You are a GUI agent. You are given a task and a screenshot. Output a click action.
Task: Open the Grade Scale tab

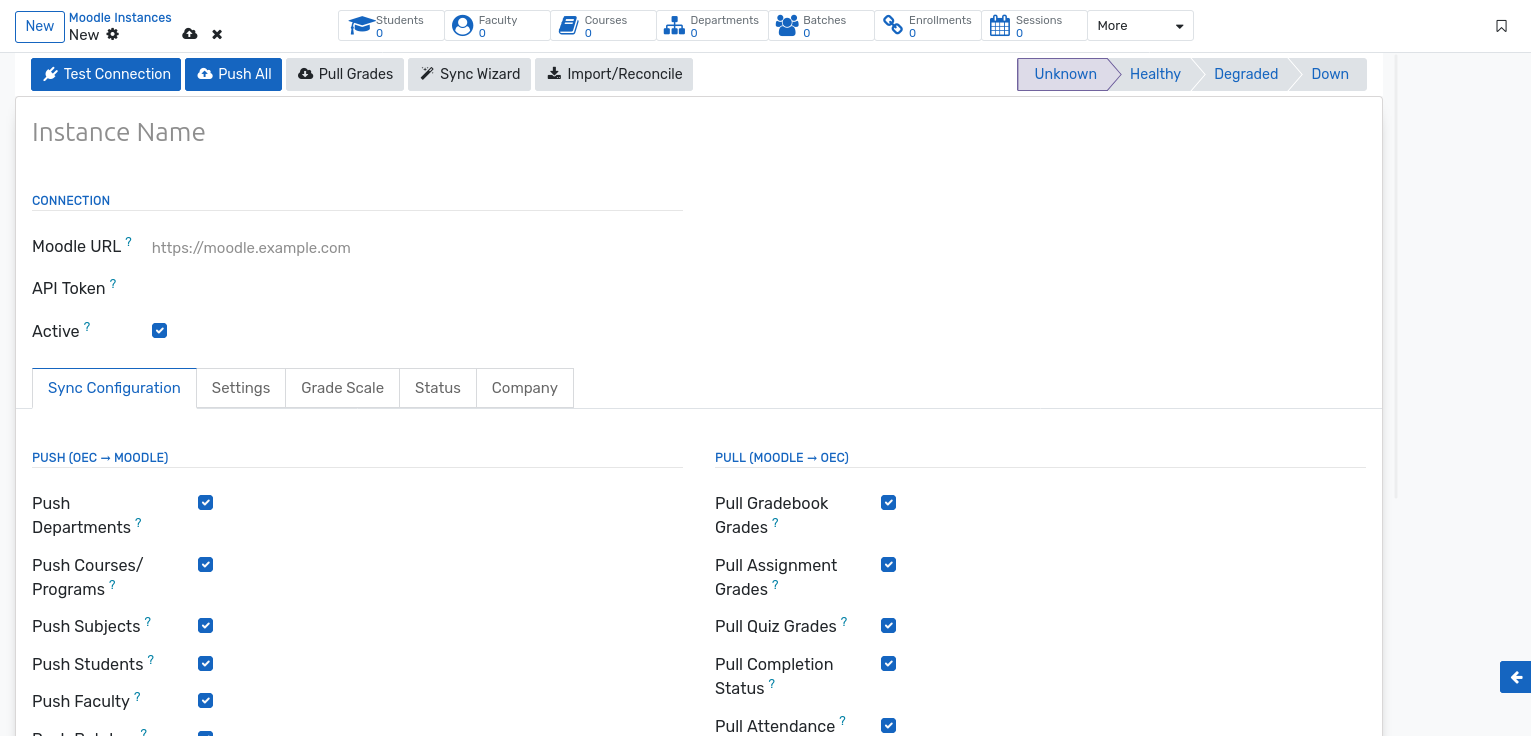pos(342,388)
